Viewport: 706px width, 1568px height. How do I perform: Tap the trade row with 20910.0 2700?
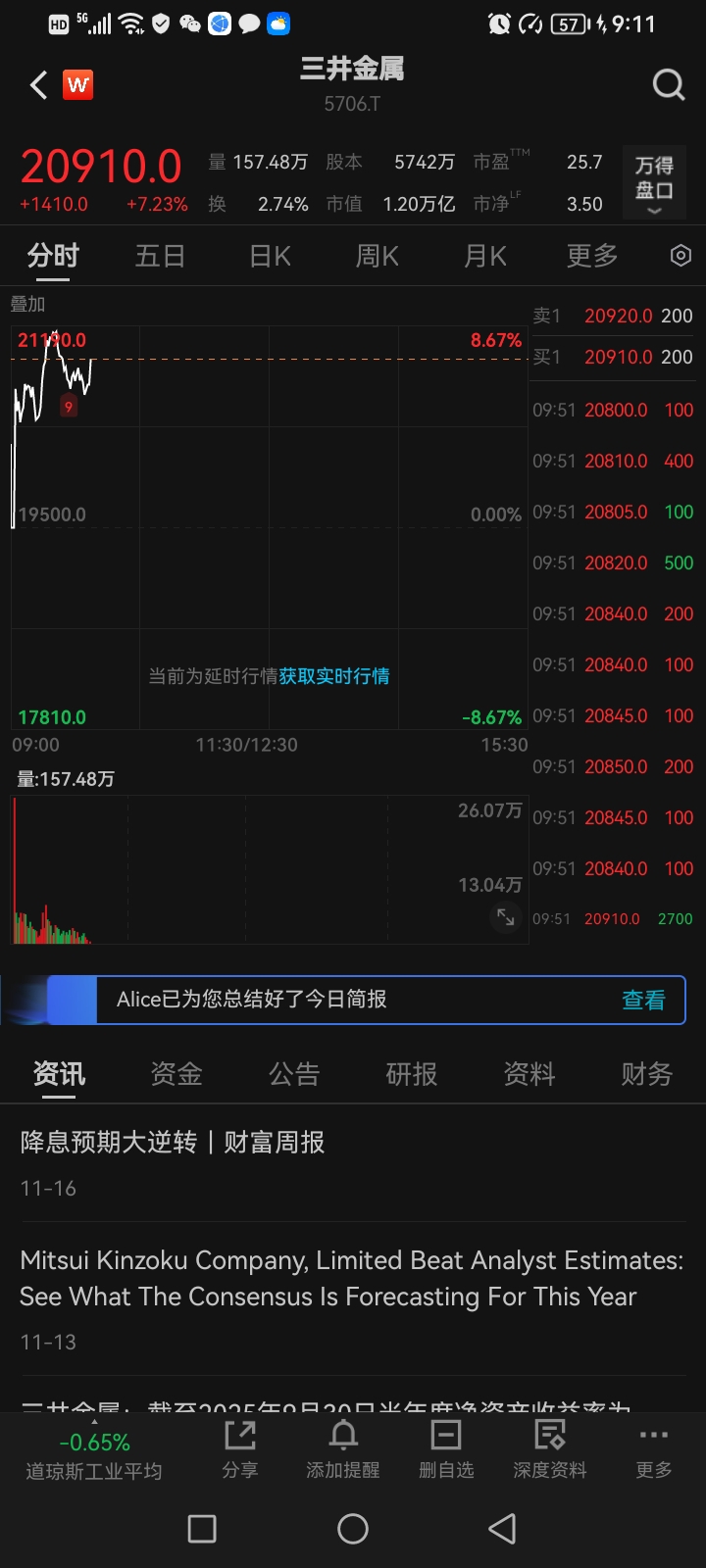(x=613, y=919)
